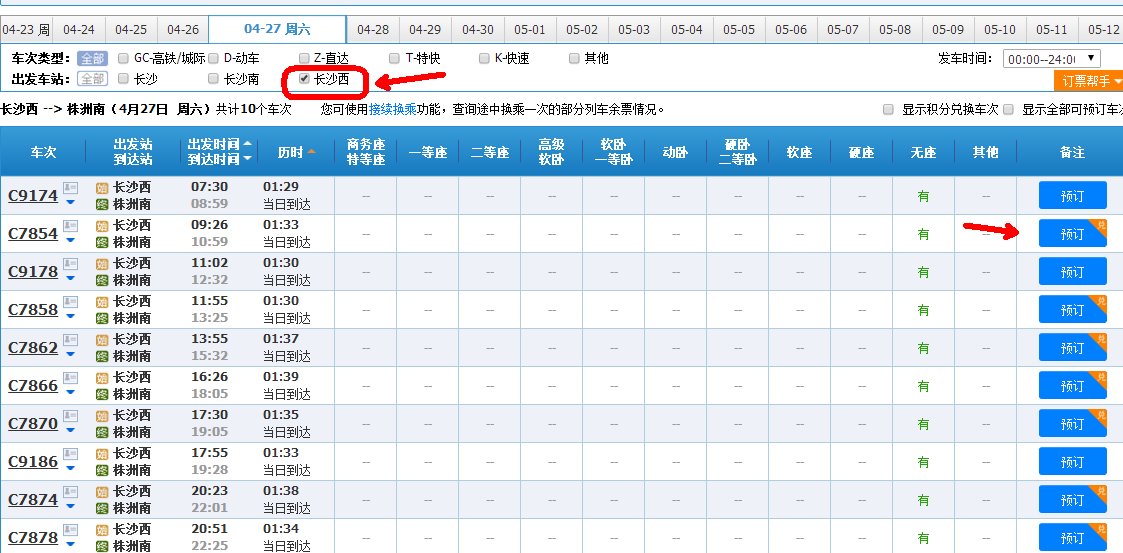1123x553 pixels.
Task: Toggle the 其他 train type checkbox
Action: [574, 58]
